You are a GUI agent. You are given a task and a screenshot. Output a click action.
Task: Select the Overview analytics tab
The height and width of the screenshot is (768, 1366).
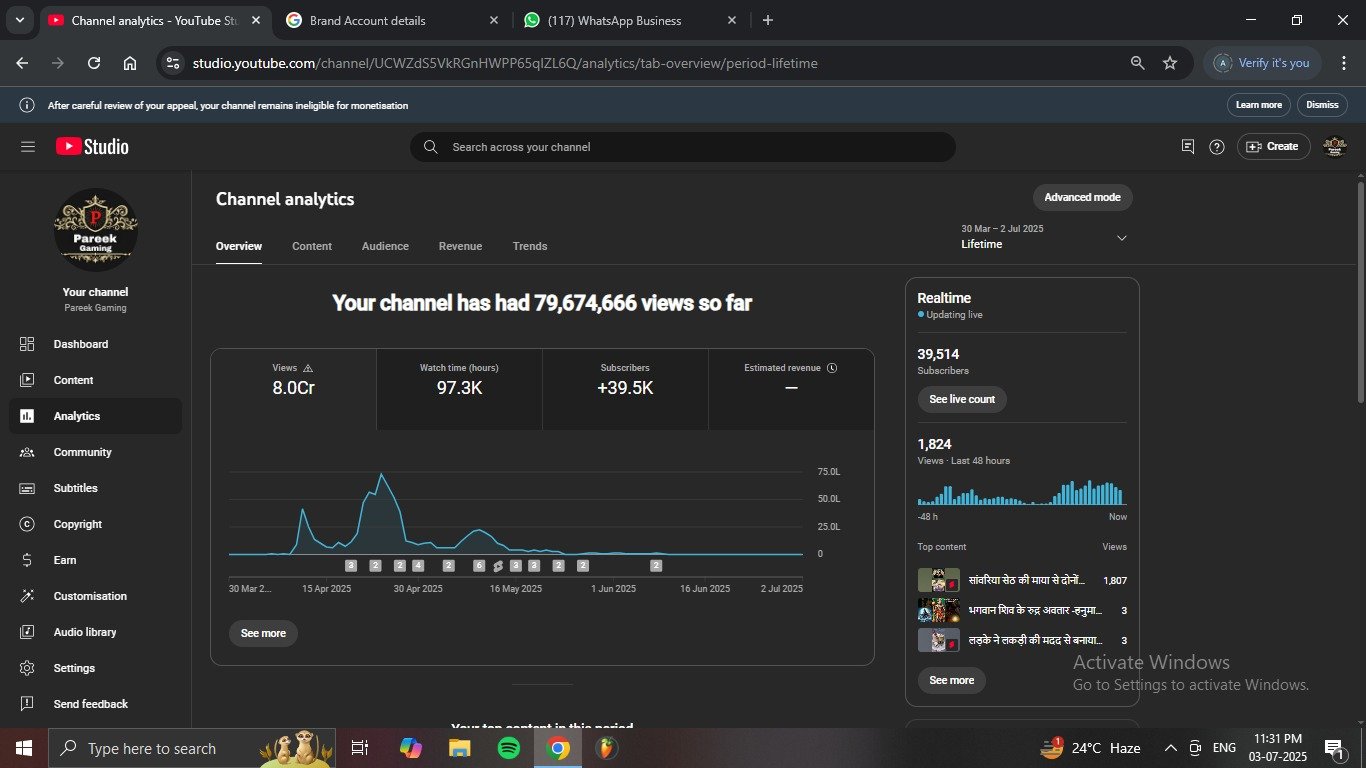(x=239, y=246)
